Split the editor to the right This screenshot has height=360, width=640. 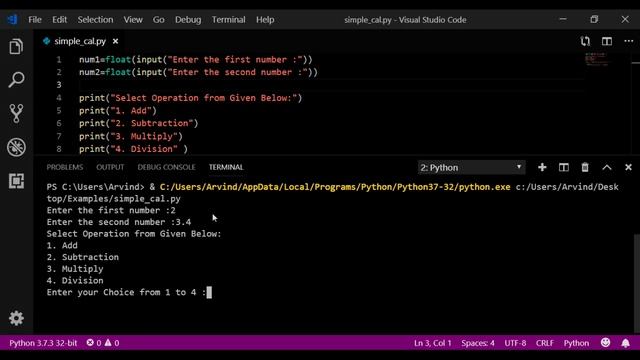point(607,41)
